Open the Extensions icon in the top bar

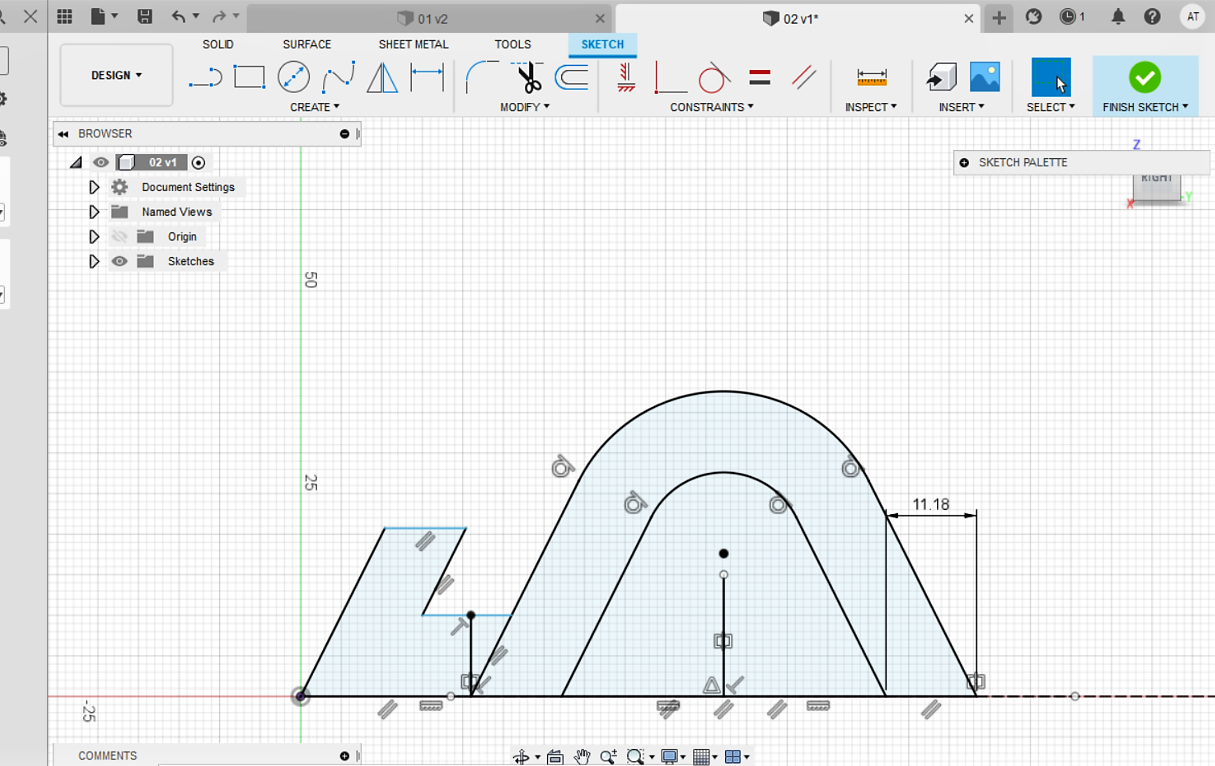coord(1034,17)
